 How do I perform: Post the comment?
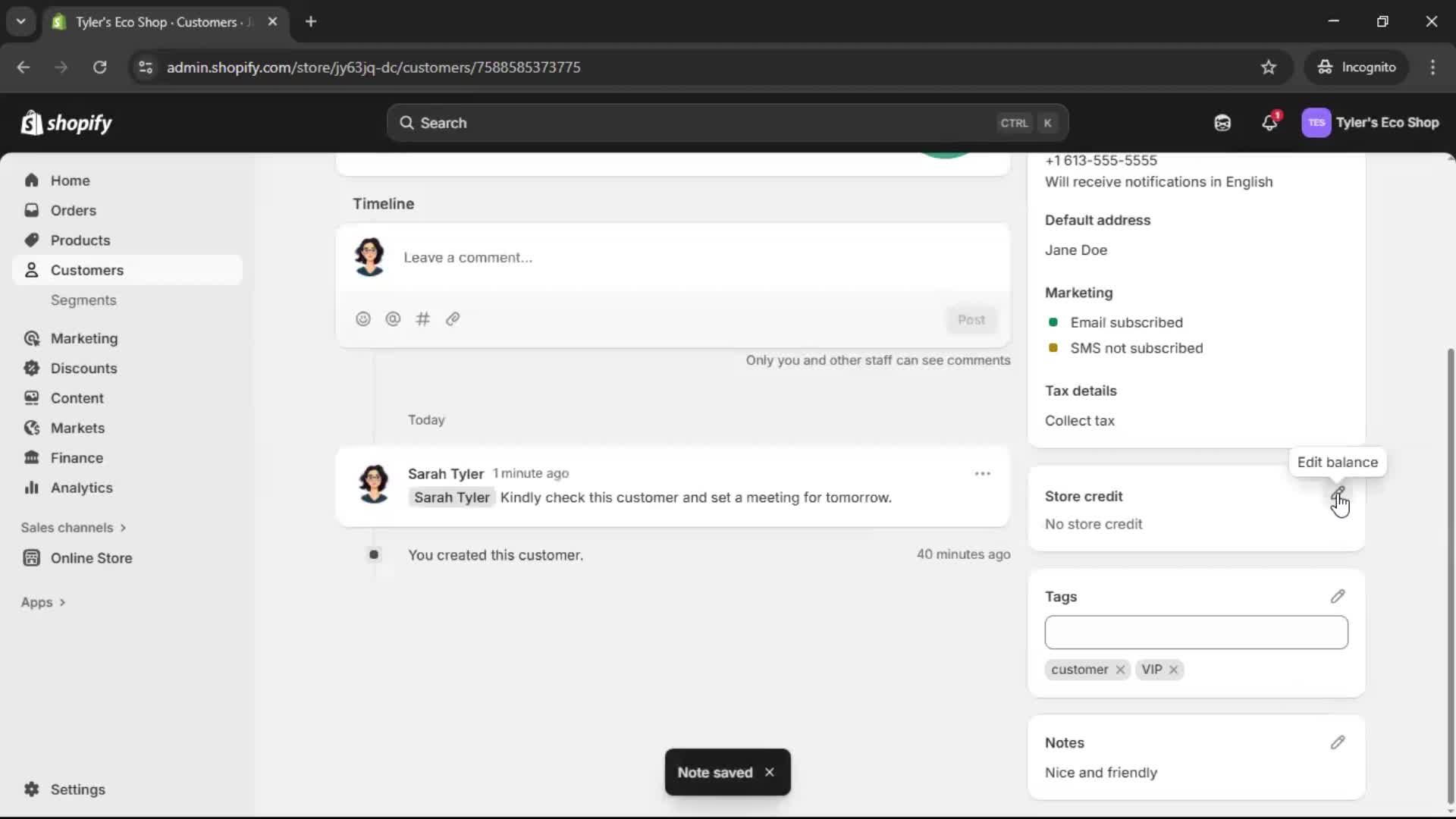971,319
